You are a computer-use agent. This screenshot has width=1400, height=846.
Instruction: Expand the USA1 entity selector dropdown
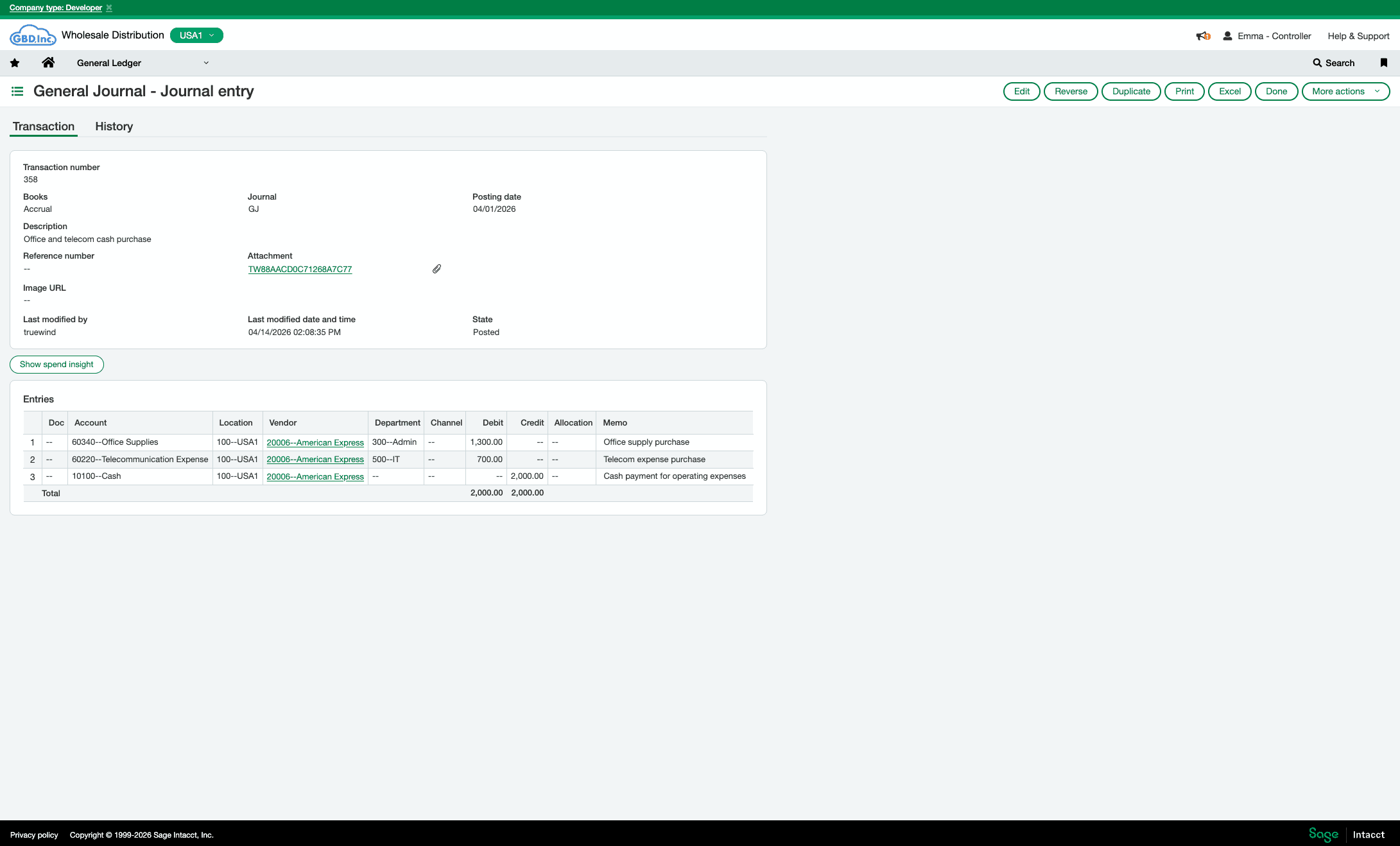pyautogui.click(x=196, y=35)
